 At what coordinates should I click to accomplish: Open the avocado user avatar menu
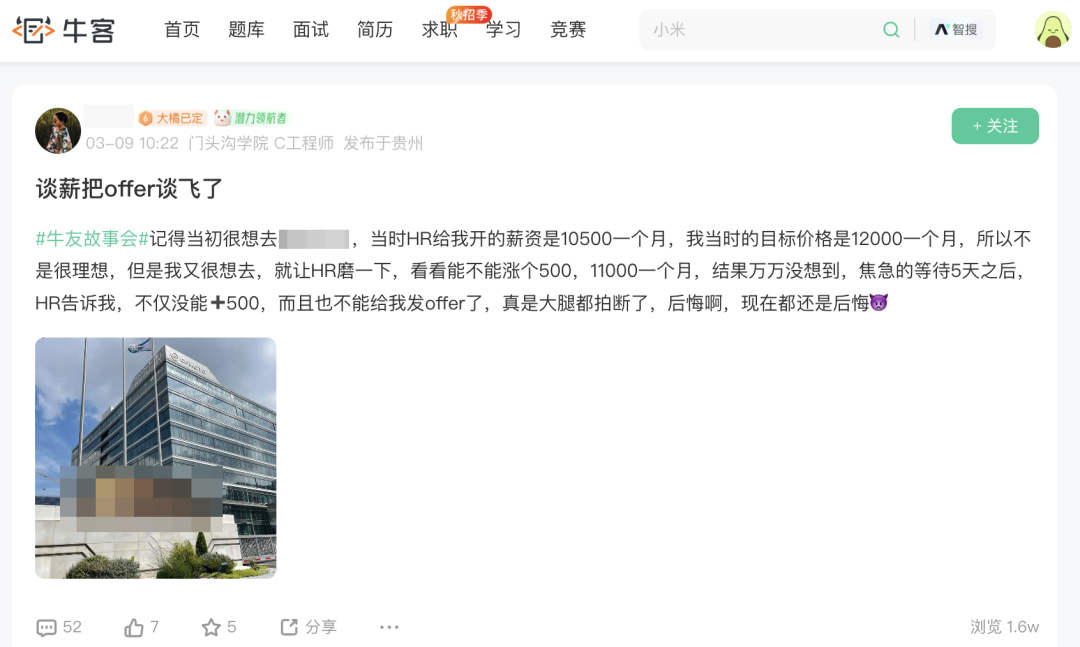[x=1052, y=30]
